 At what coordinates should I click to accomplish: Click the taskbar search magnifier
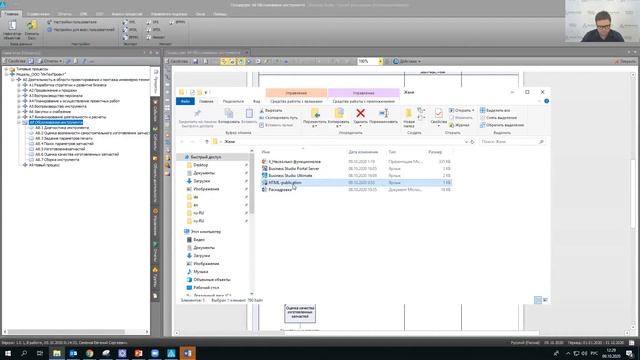24,353
